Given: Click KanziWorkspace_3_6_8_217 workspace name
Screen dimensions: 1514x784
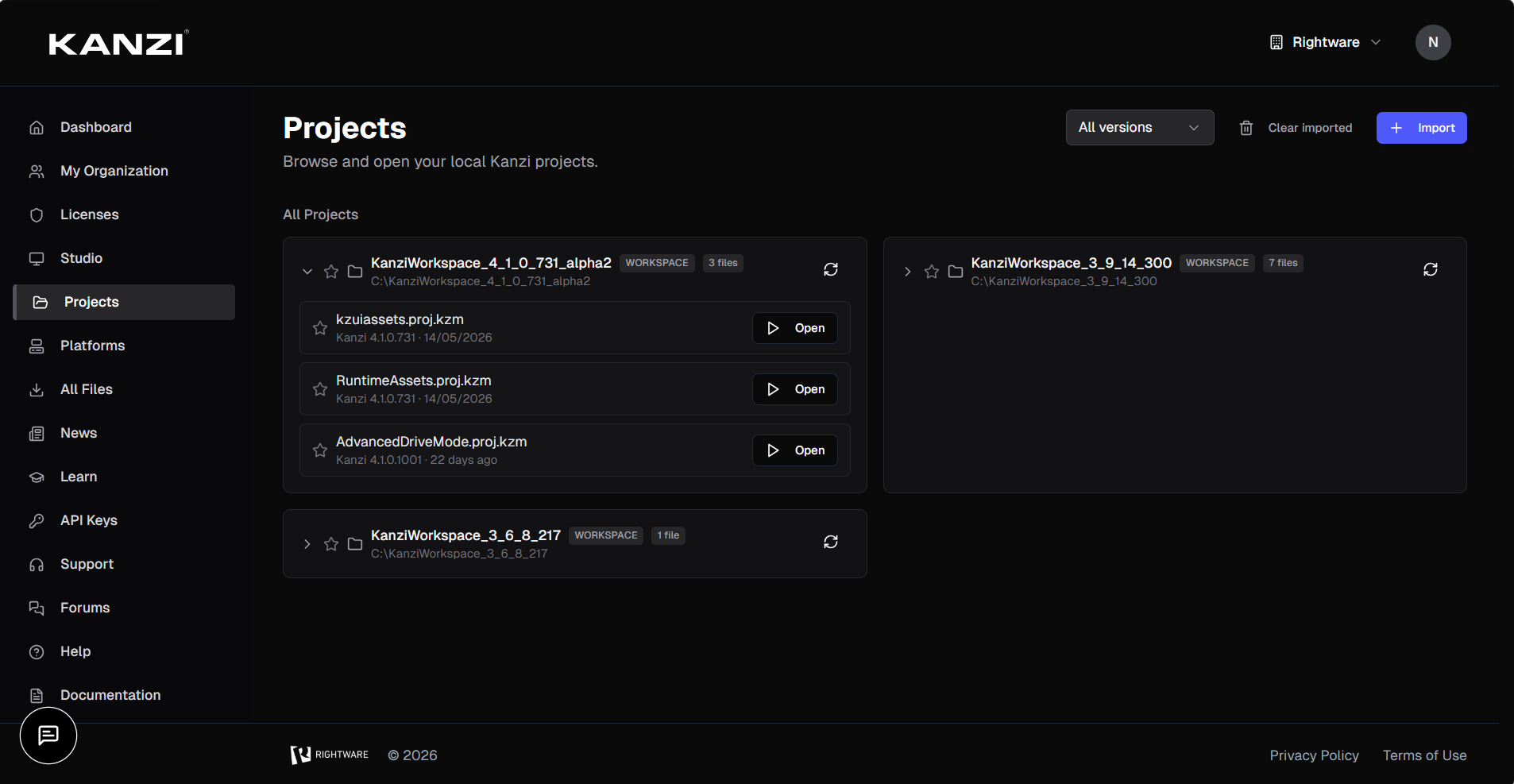Looking at the screenshot, I should tap(465, 535).
